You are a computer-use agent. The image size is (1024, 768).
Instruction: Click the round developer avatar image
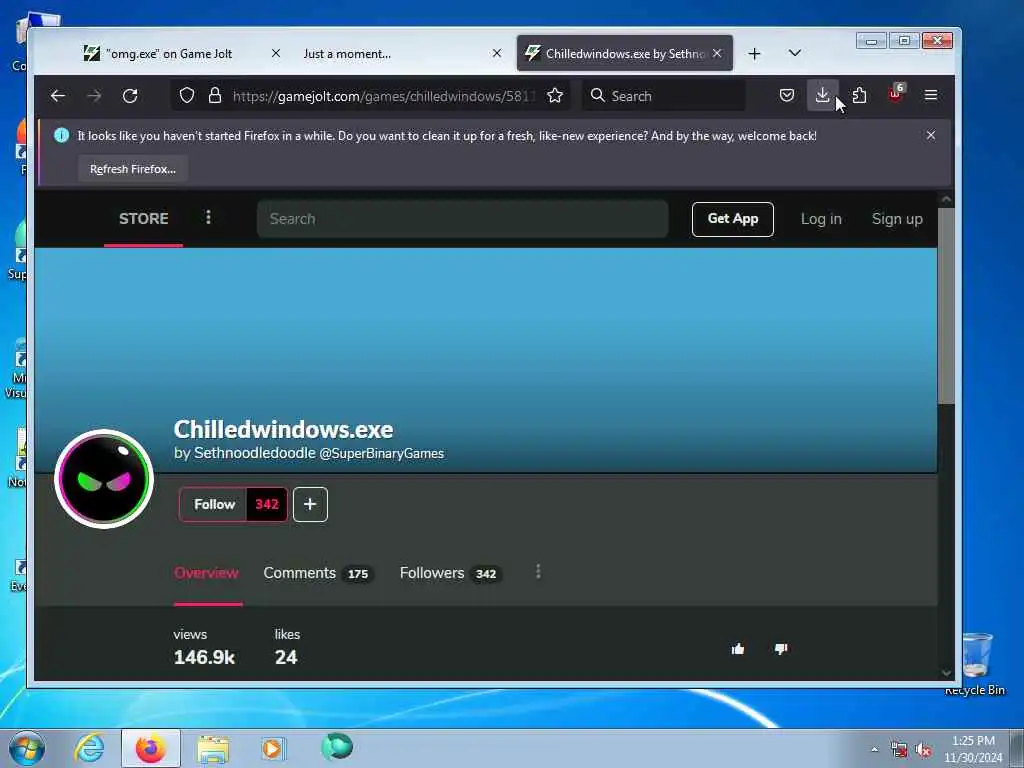tap(104, 478)
